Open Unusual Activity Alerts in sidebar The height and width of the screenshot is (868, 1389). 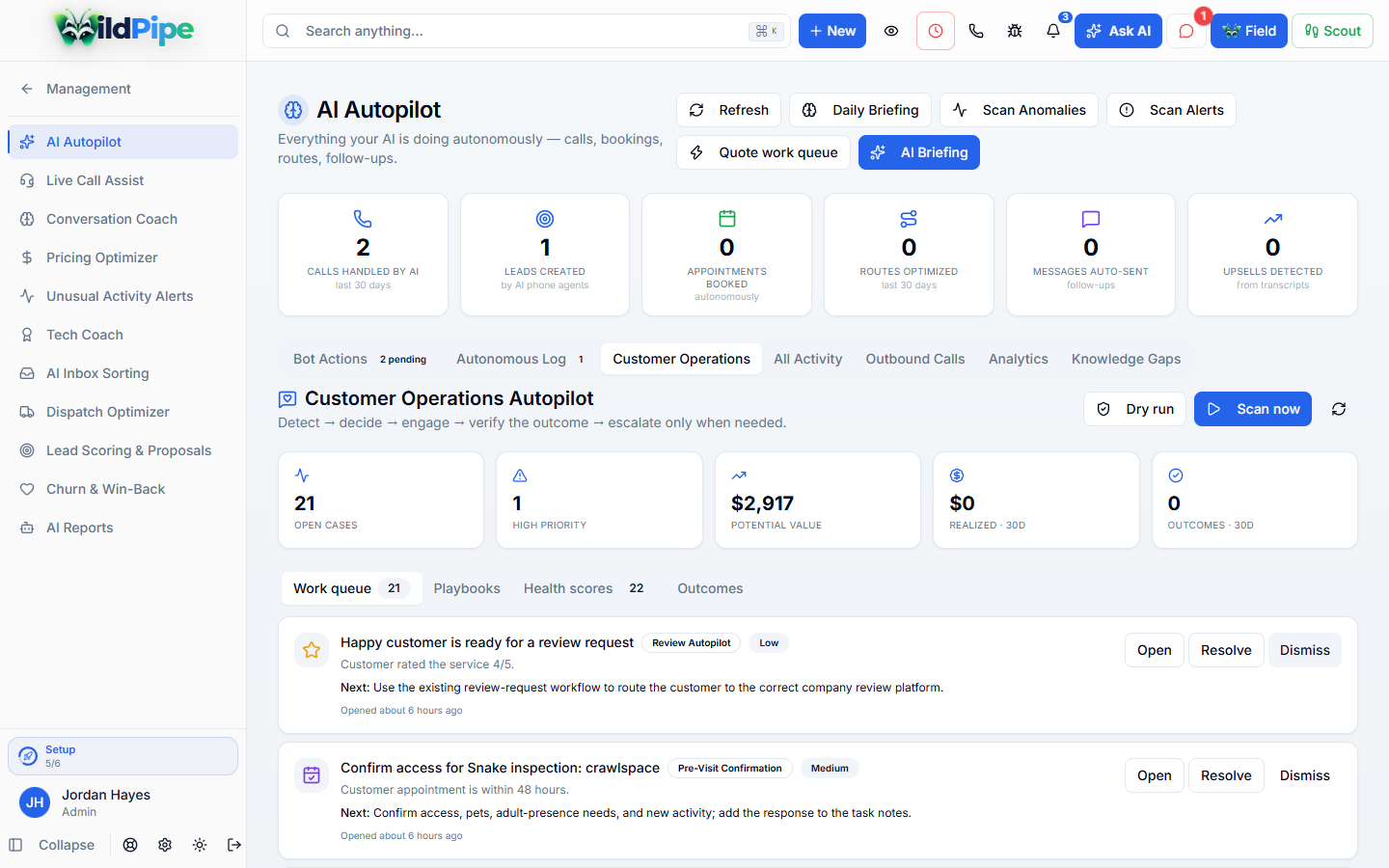[x=123, y=296]
